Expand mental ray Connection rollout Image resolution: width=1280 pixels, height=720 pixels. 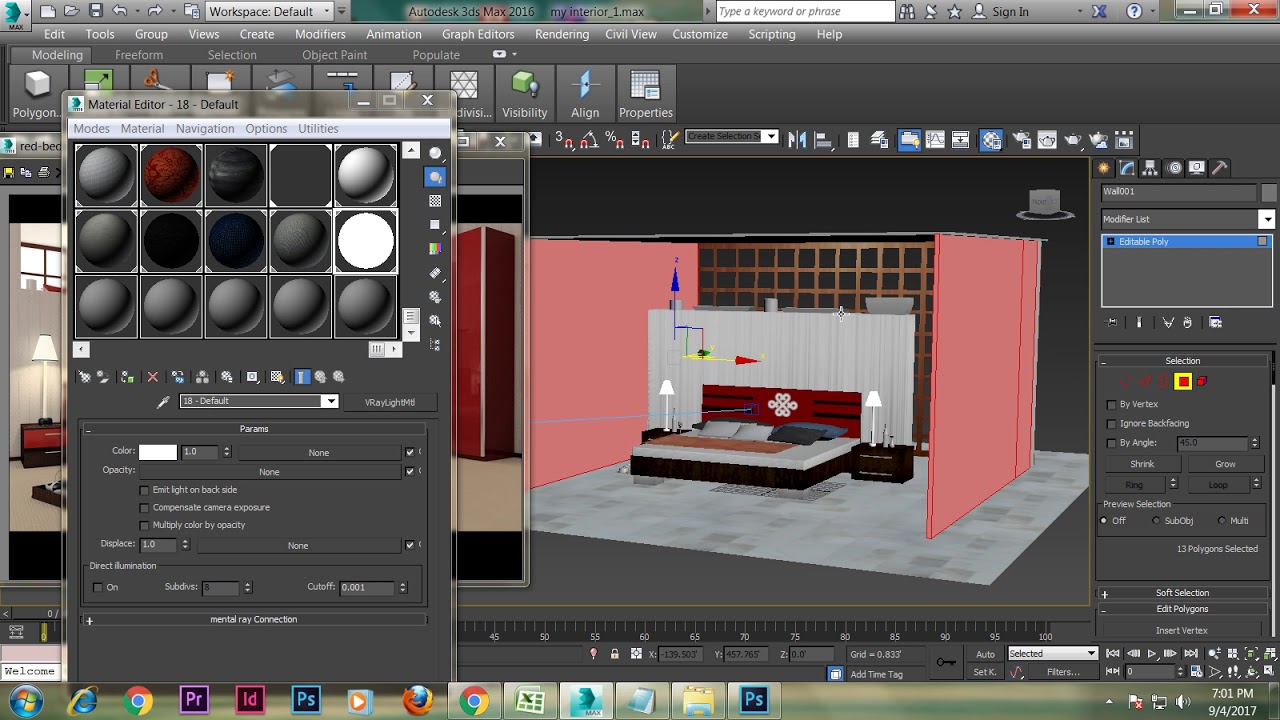(254, 620)
